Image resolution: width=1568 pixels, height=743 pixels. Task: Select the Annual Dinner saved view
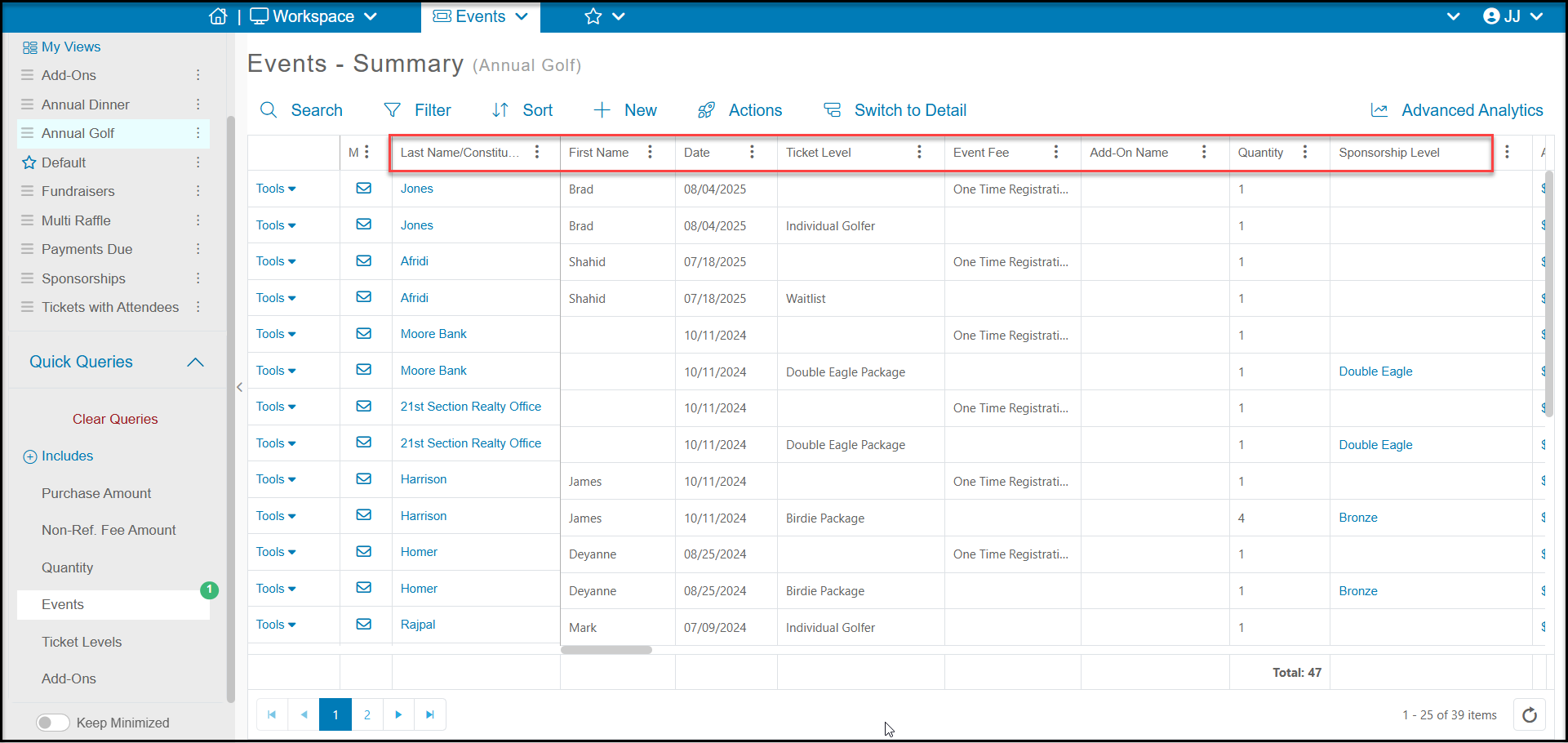(x=86, y=105)
